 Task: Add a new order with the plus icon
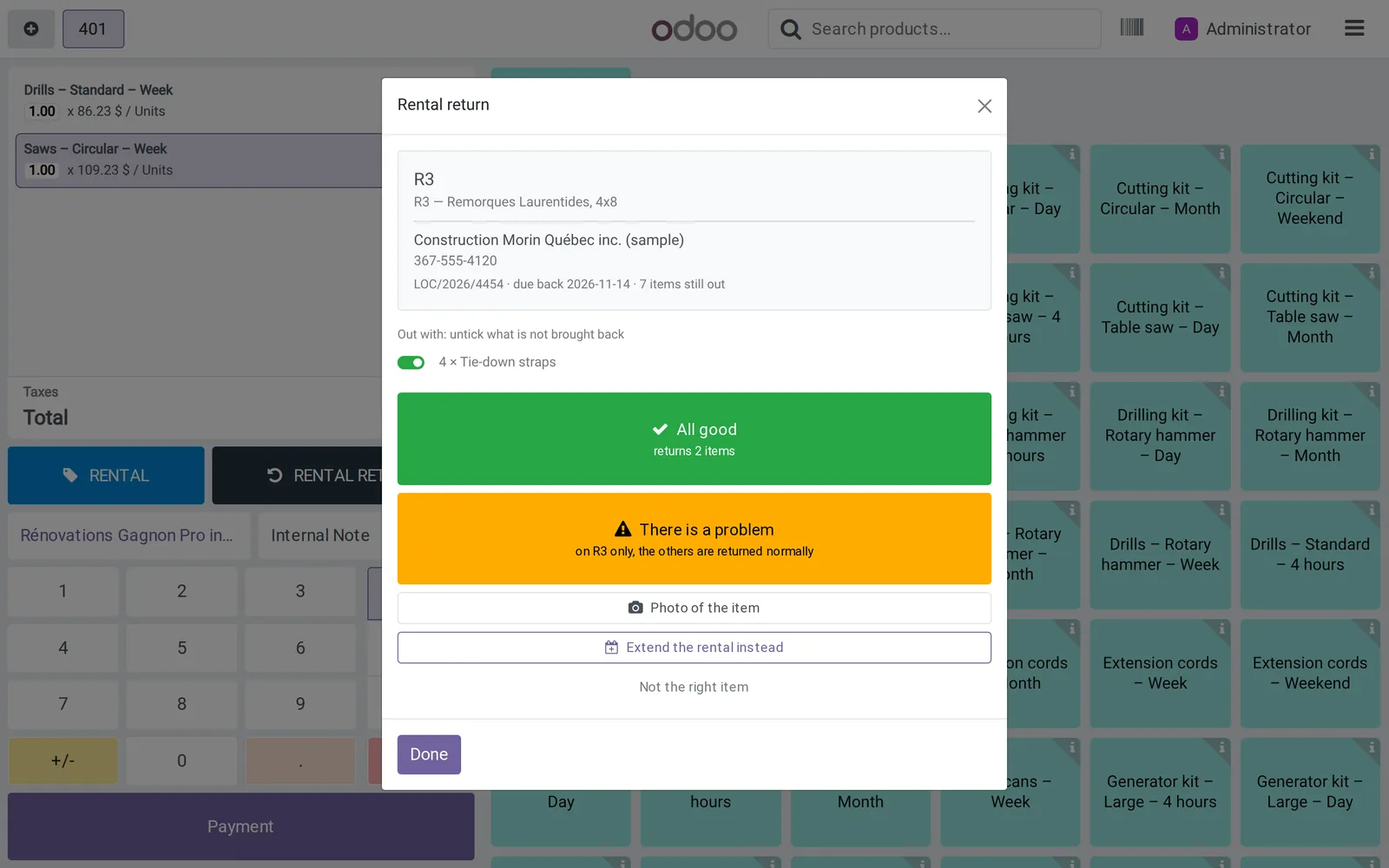coord(31,29)
